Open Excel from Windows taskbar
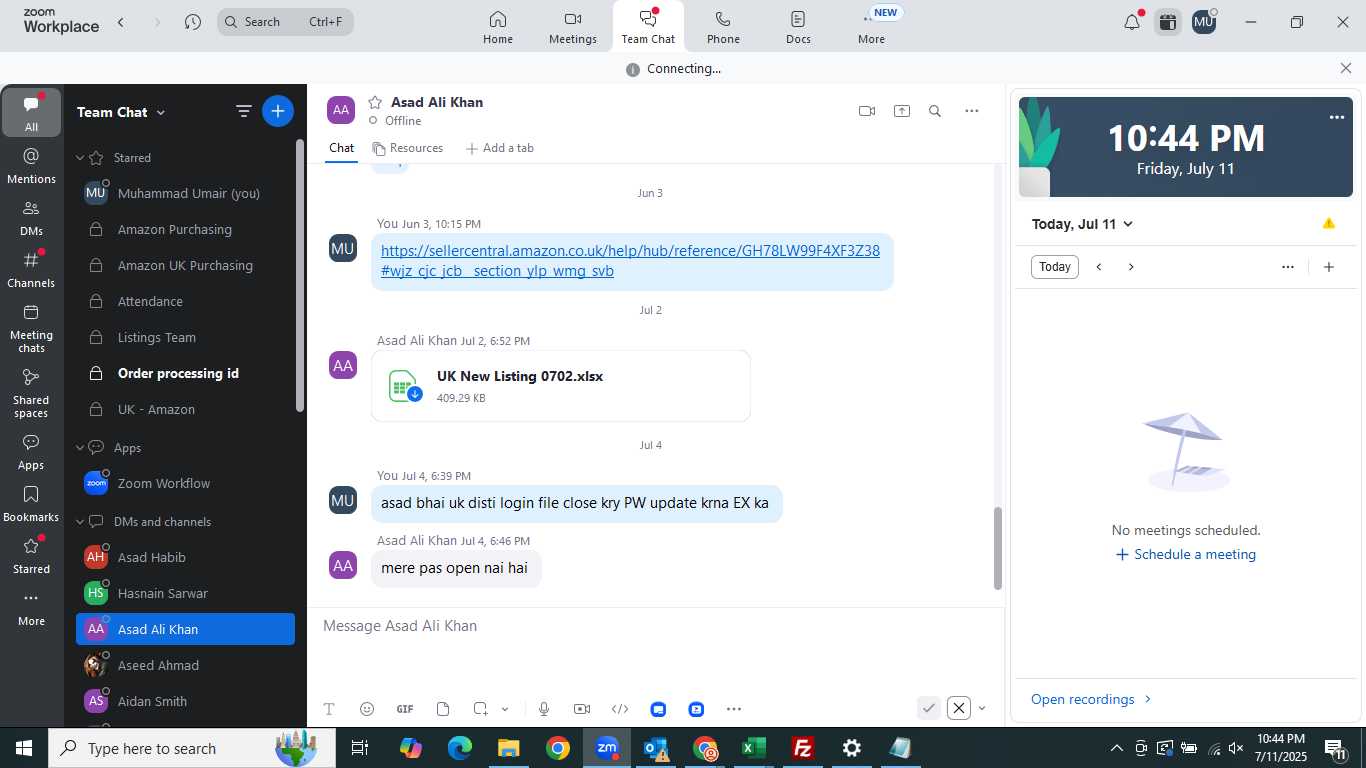Image resolution: width=1366 pixels, height=768 pixels. tap(754, 748)
